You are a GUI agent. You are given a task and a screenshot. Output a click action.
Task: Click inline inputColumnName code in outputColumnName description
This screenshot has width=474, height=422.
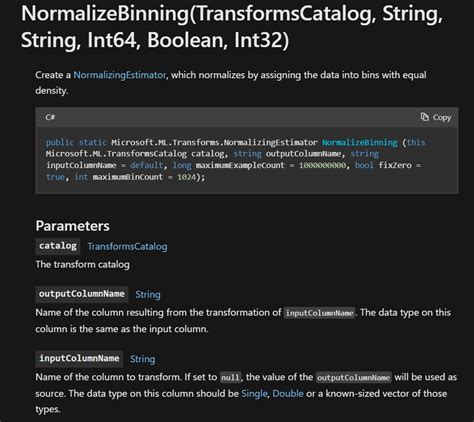[x=320, y=313]
